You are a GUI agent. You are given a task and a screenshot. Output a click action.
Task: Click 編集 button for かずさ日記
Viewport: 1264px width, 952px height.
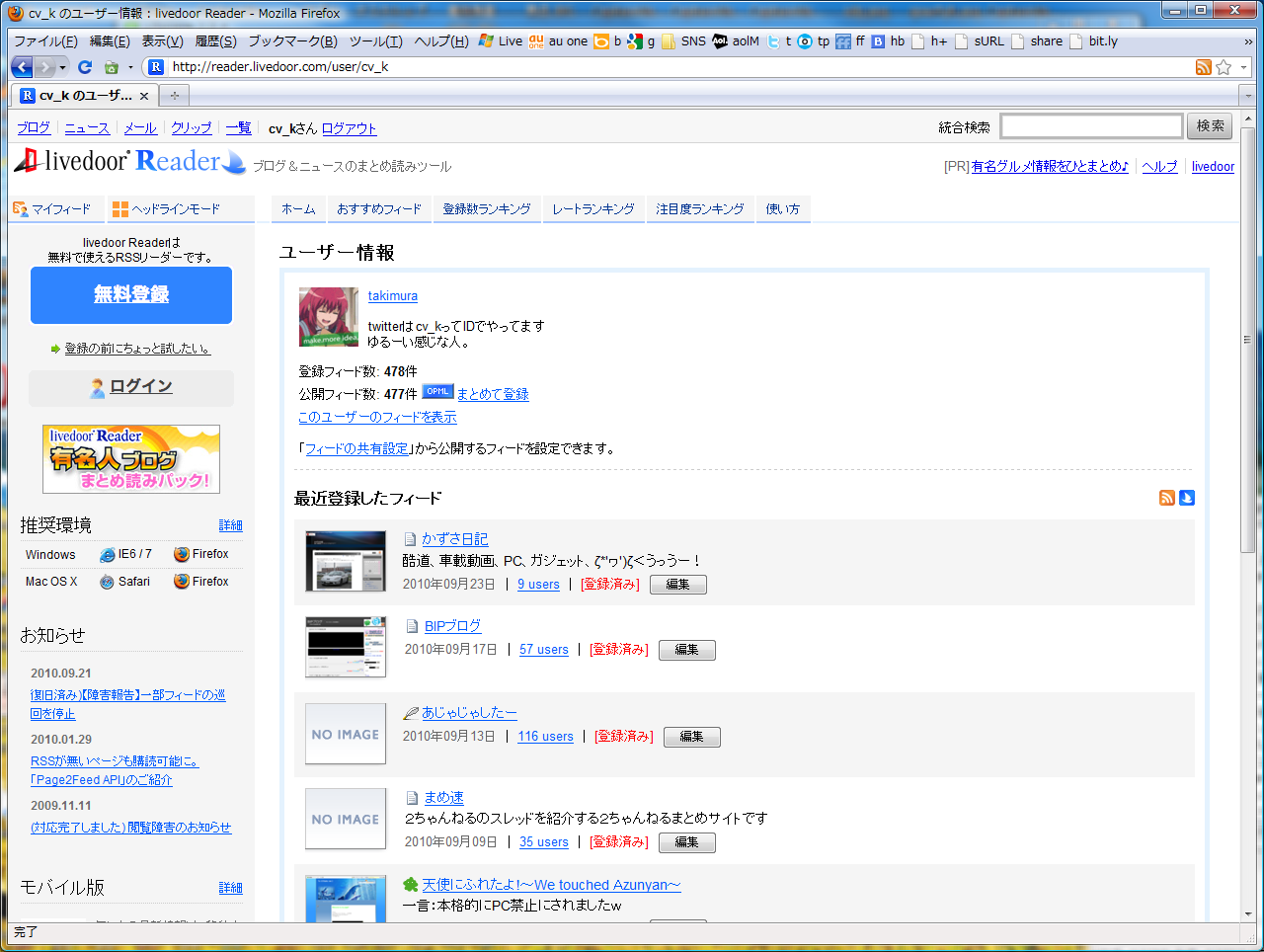(x=678, y=585)
